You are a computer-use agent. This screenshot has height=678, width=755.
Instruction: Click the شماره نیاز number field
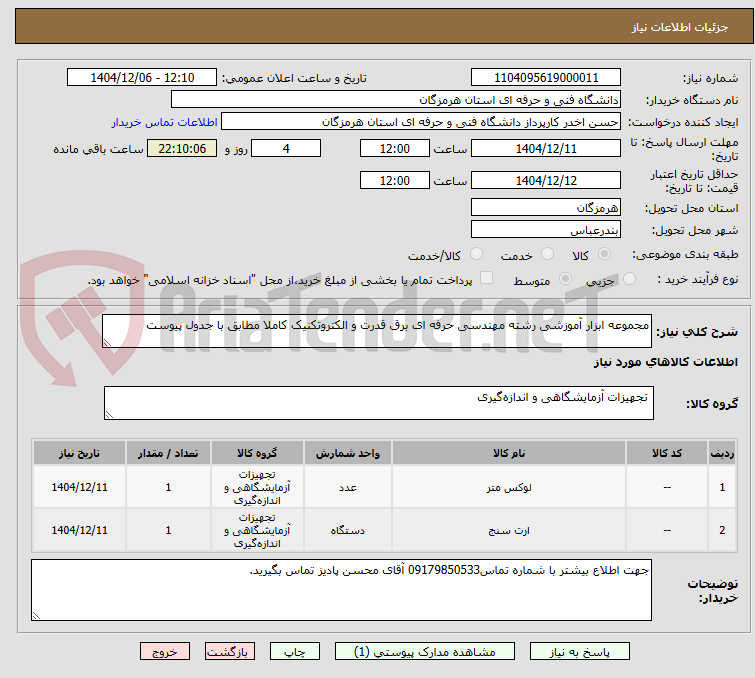546,78
